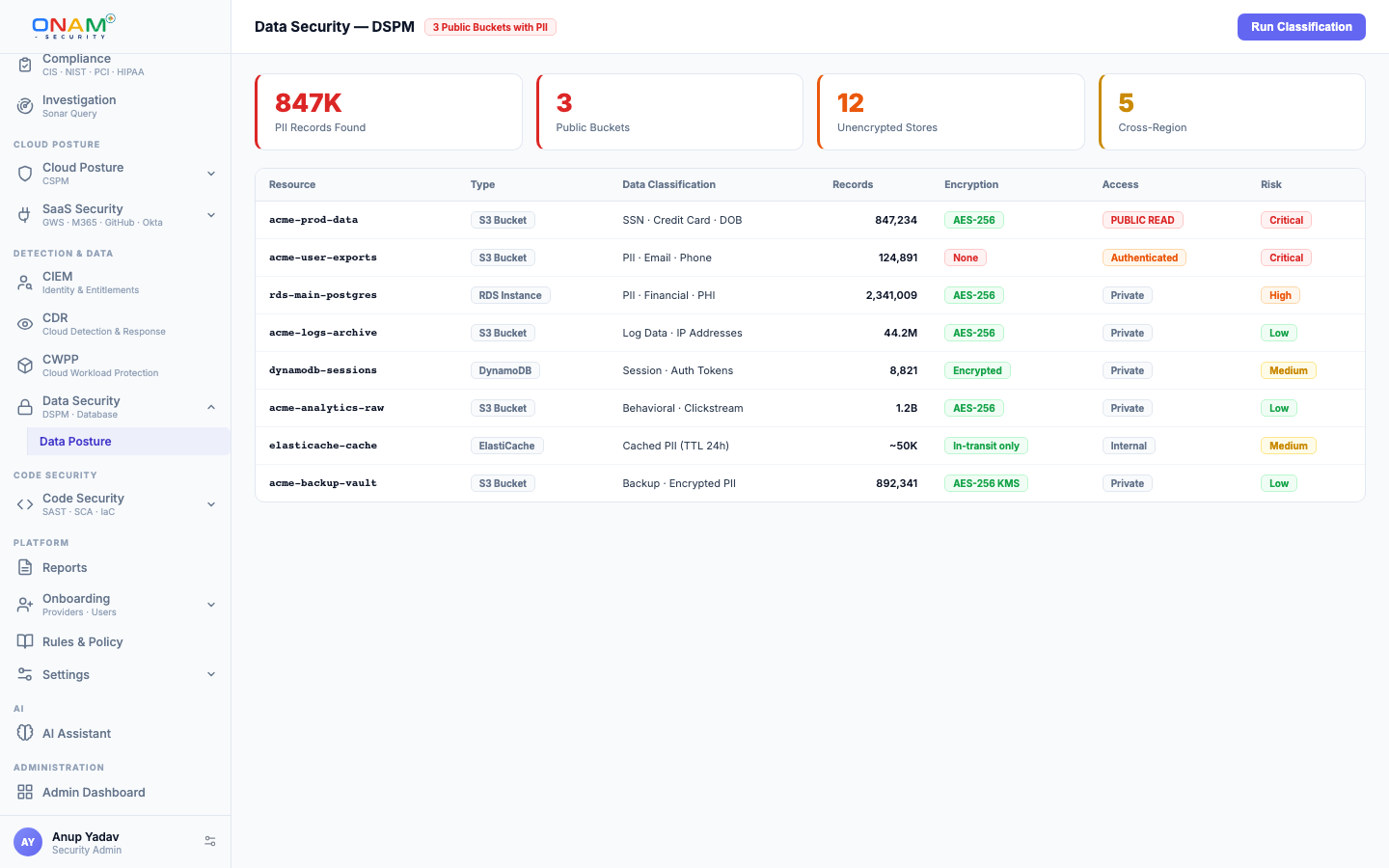Click the ONAM Security logo
1389x868 pixels.
tap(74, 26)
